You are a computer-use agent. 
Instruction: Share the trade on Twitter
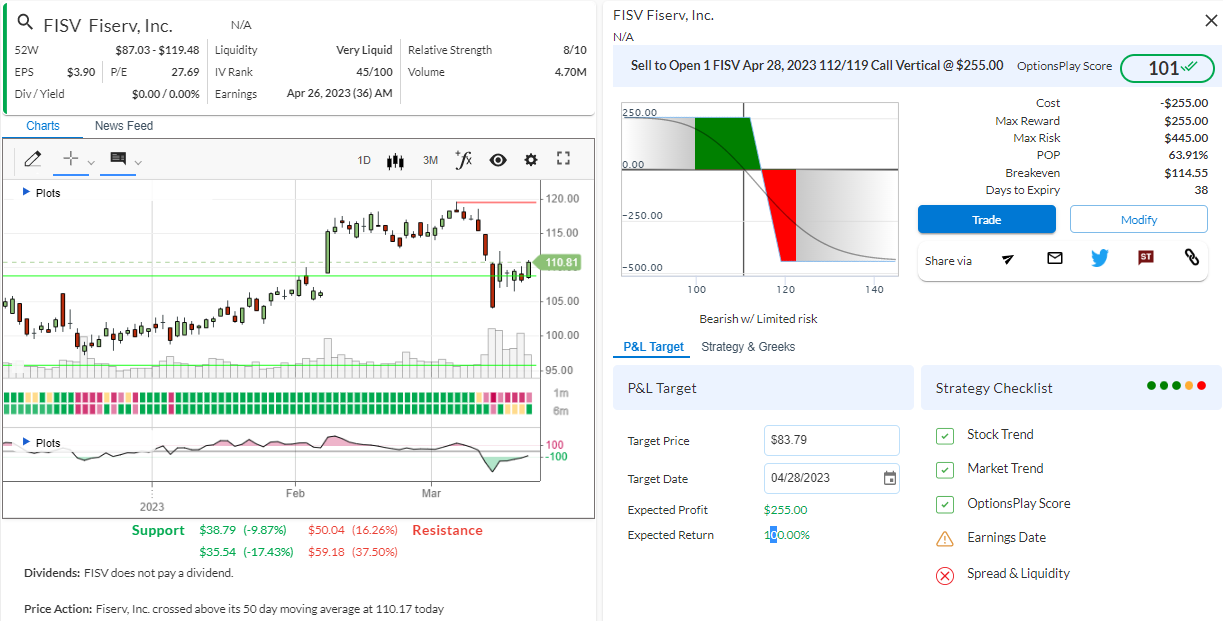point(1100,258)
